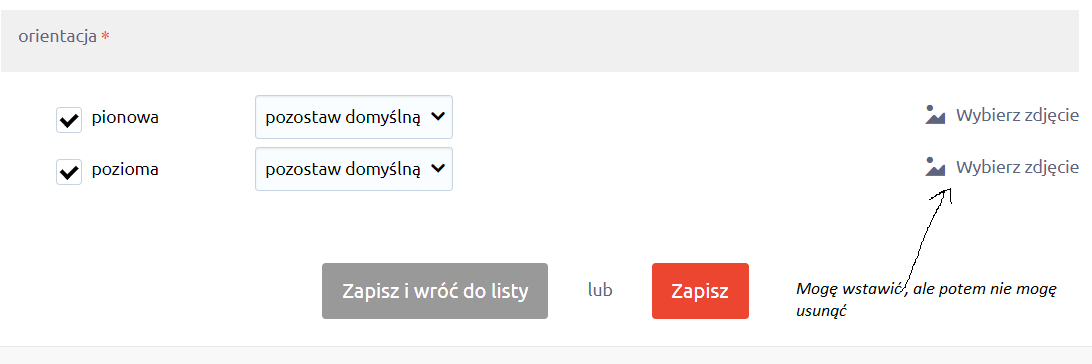Uncheck the pozioma checkbox

point(69,172)
